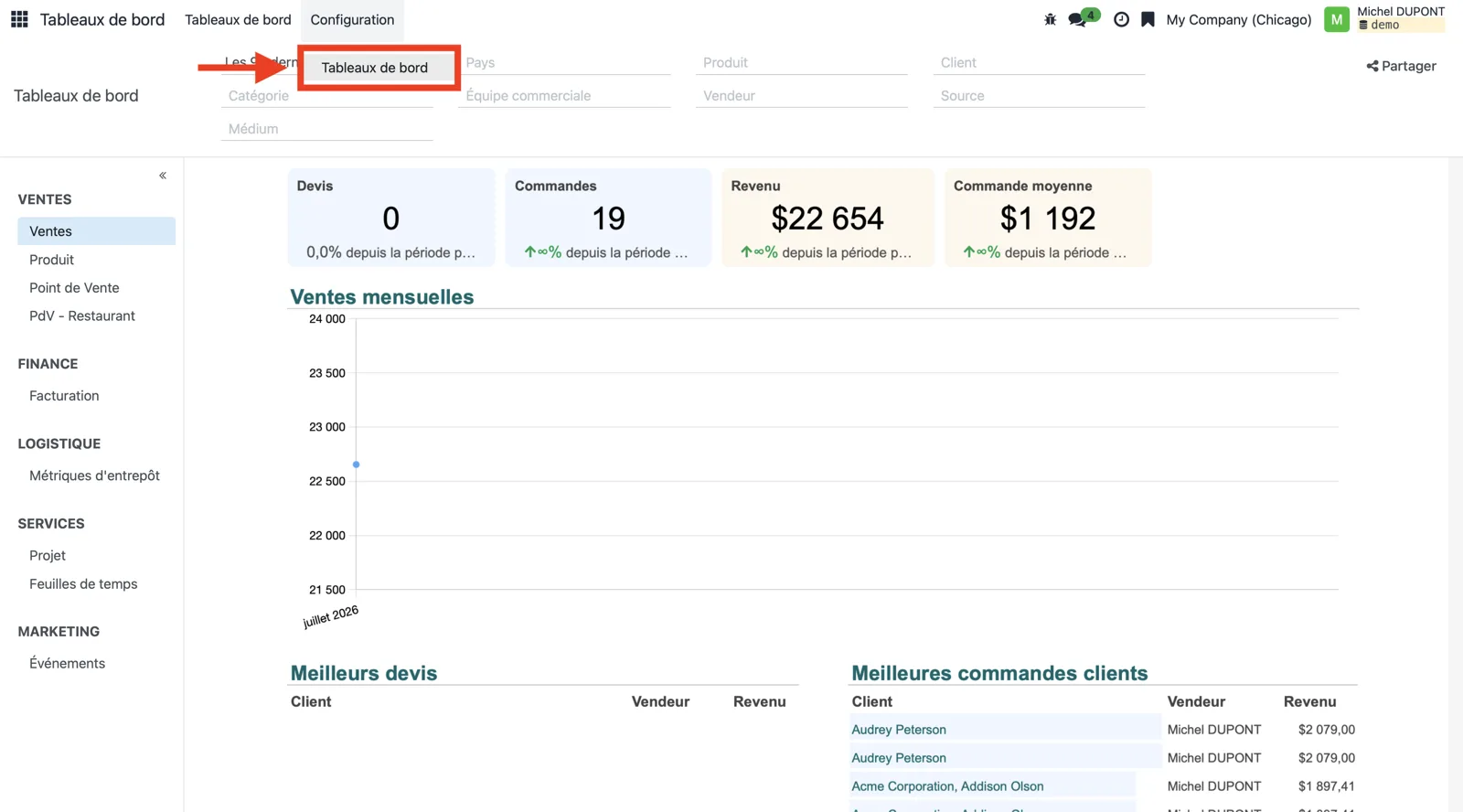
Task: Click the LOGISTIQUE section header
Action: pyautogui.click(x=59, y=443)
